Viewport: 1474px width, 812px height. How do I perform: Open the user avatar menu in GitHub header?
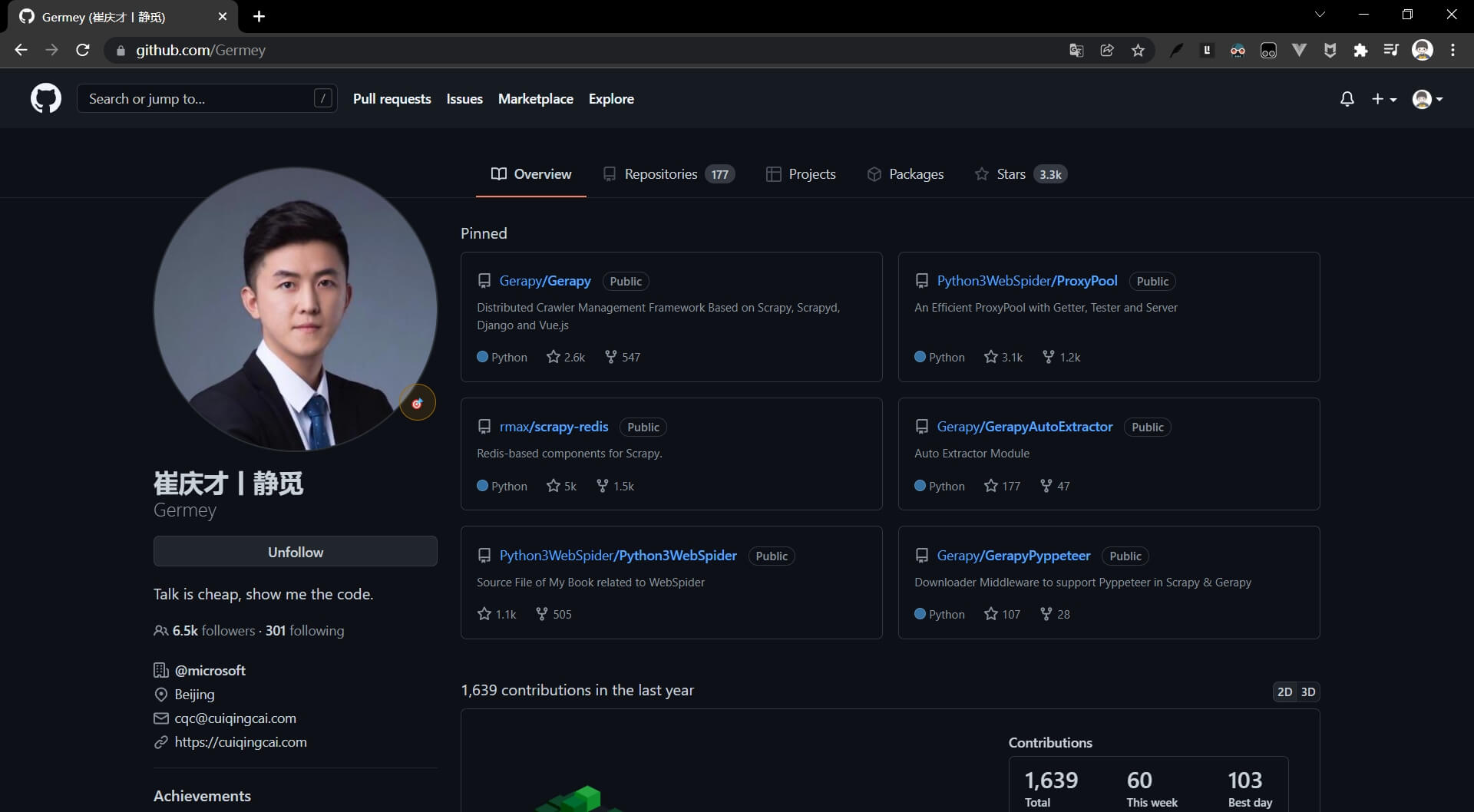pos(1428,99)
